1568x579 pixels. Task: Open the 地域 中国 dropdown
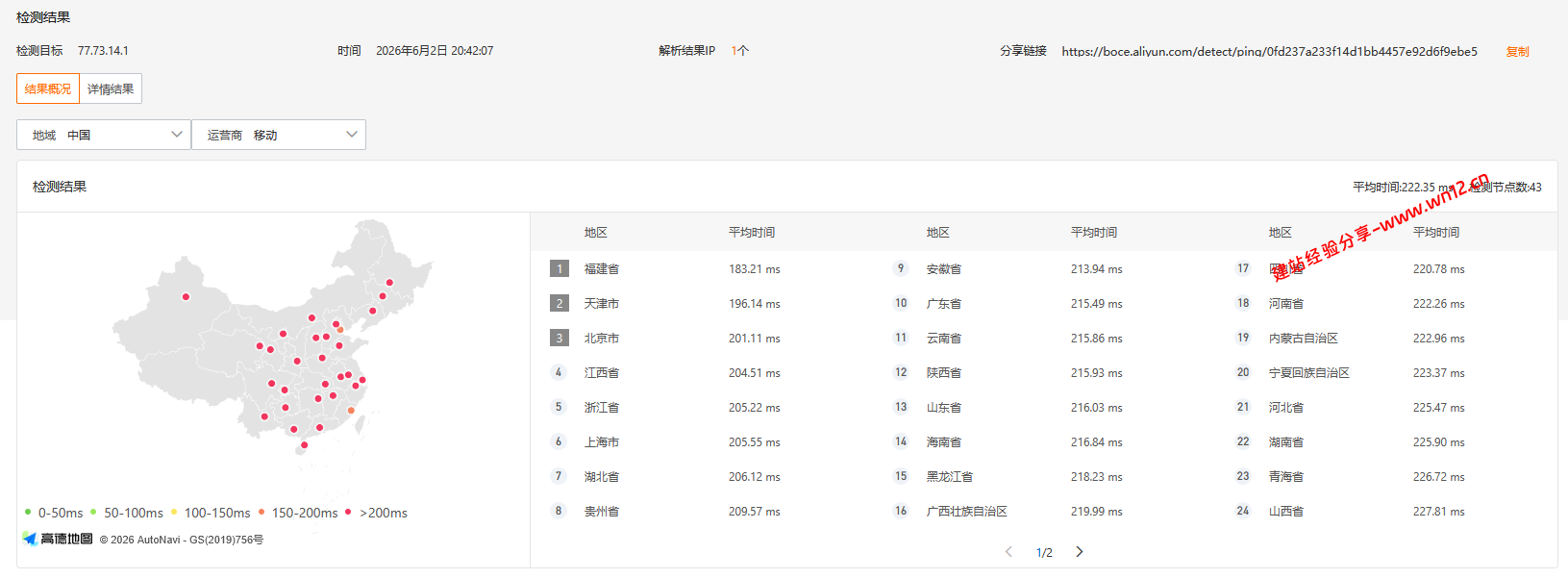click(104, 135)
